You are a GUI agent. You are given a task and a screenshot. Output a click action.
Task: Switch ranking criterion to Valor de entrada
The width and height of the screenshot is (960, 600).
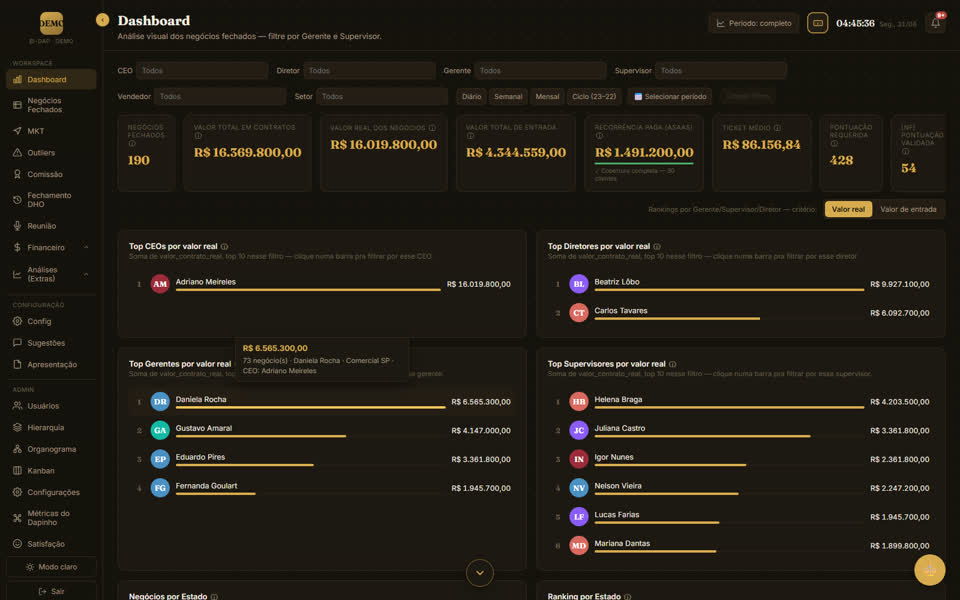click(x=908, y=209)
